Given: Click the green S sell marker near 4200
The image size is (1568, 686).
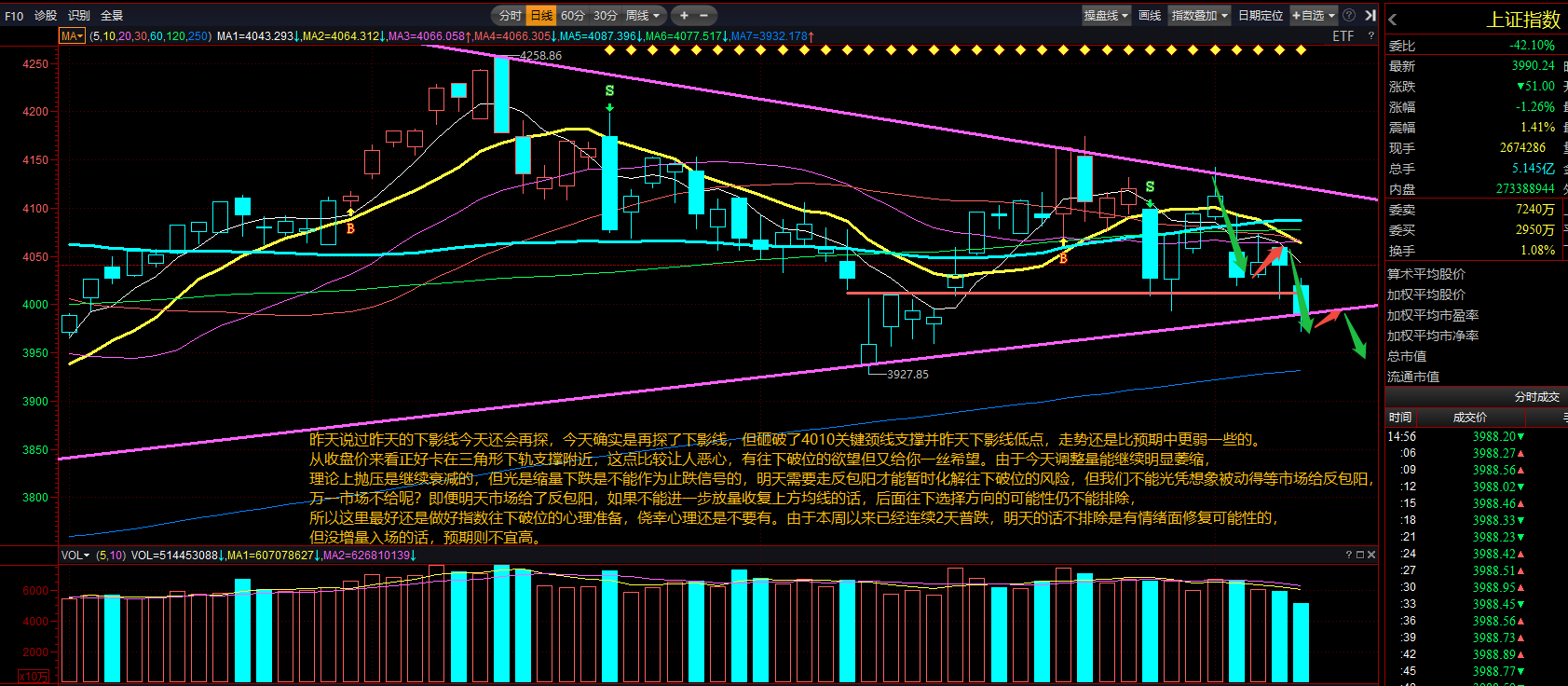Looking at the screenshot, I should click(609, 91).
